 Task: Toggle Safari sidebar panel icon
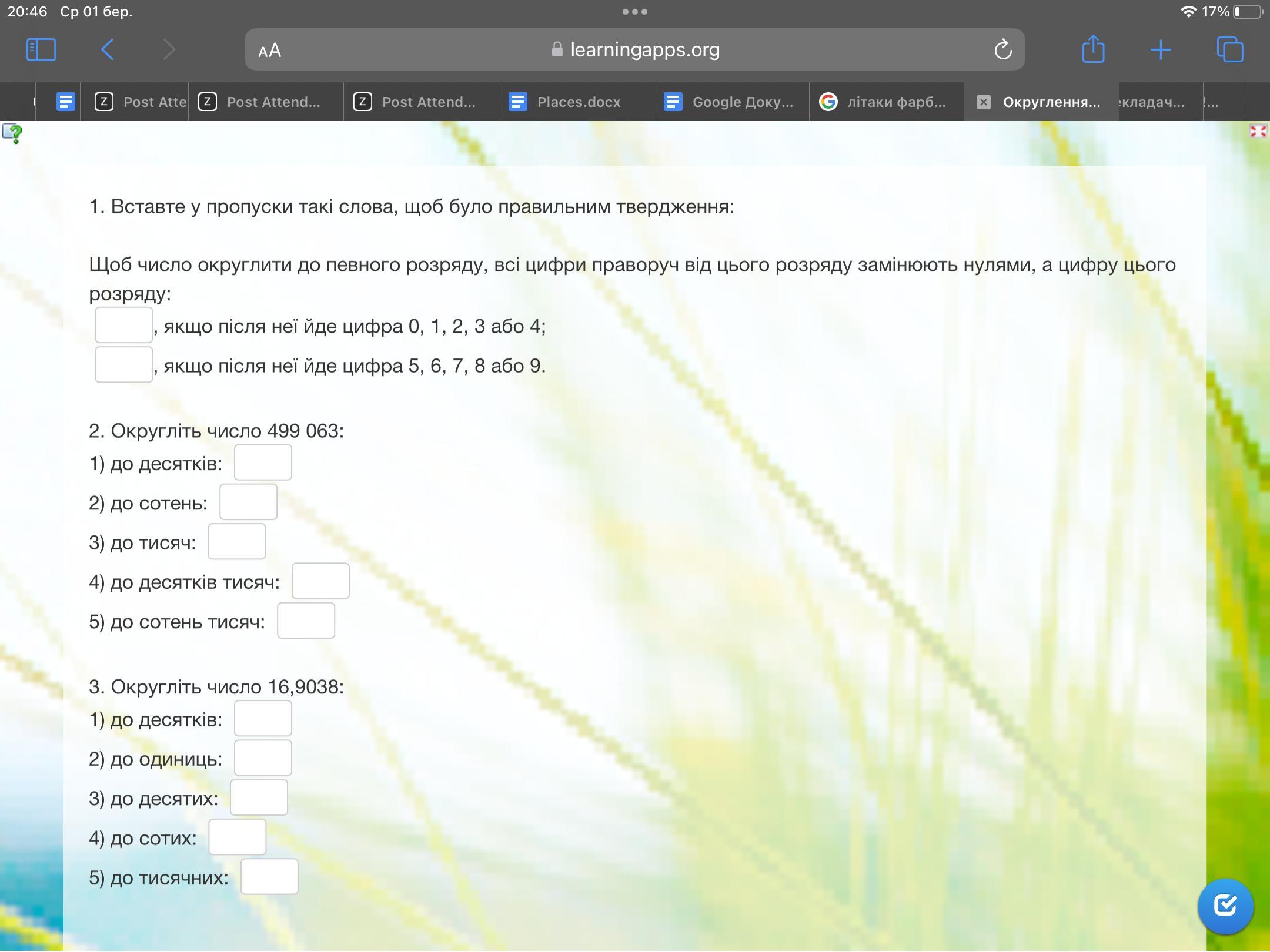41,49
